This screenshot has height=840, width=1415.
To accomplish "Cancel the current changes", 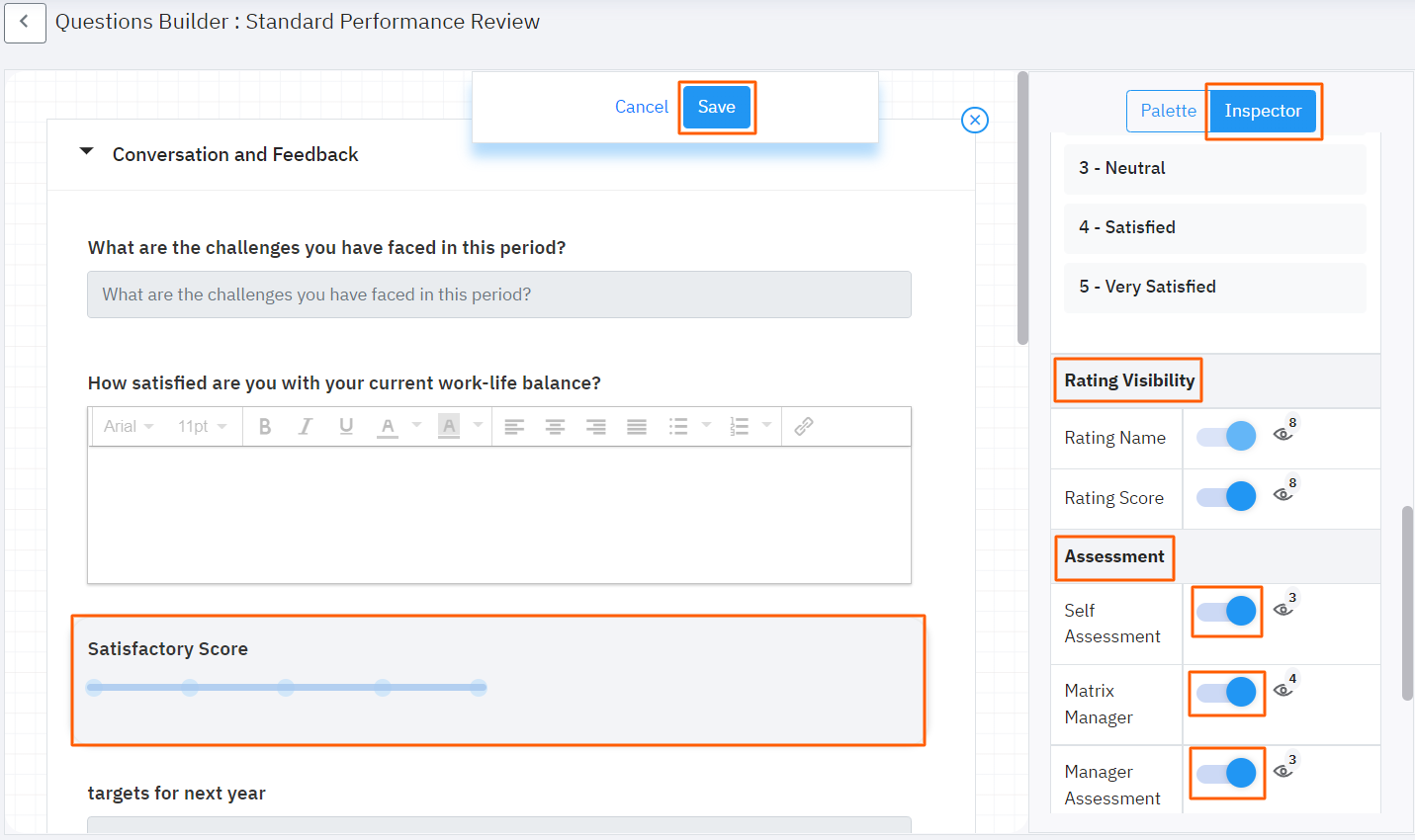I will [x=642, y=107].
